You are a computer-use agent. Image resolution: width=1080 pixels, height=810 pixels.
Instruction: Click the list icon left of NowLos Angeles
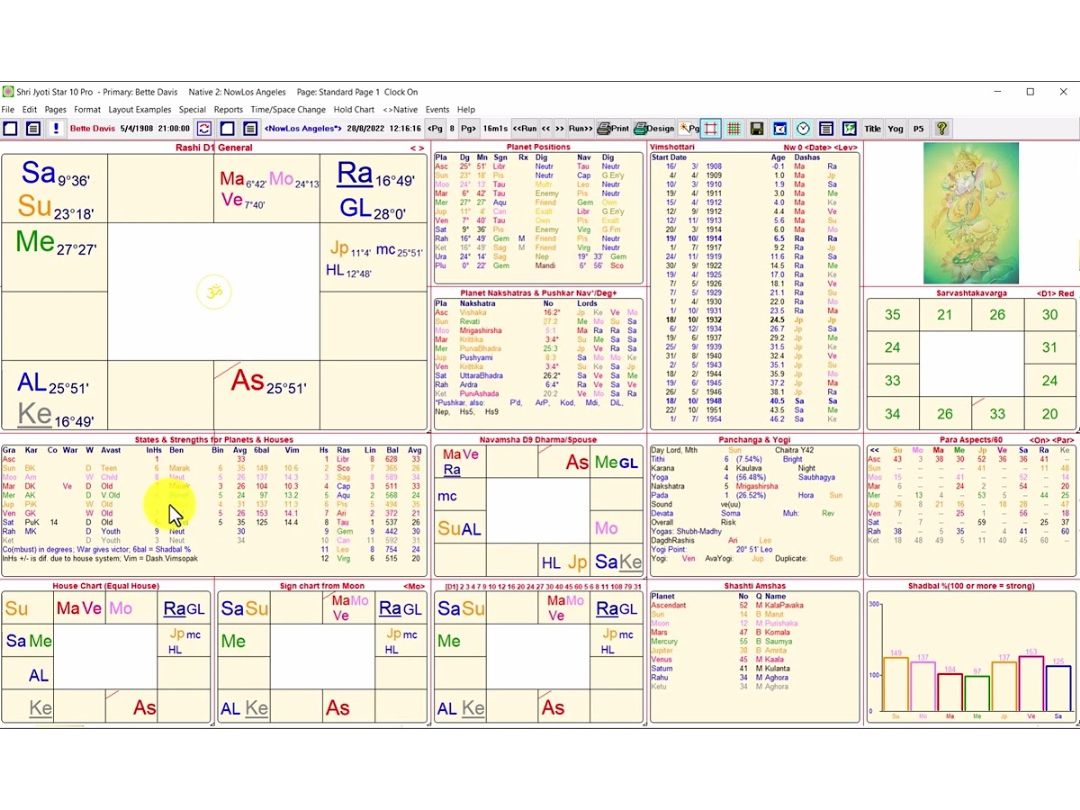[250, 129]
